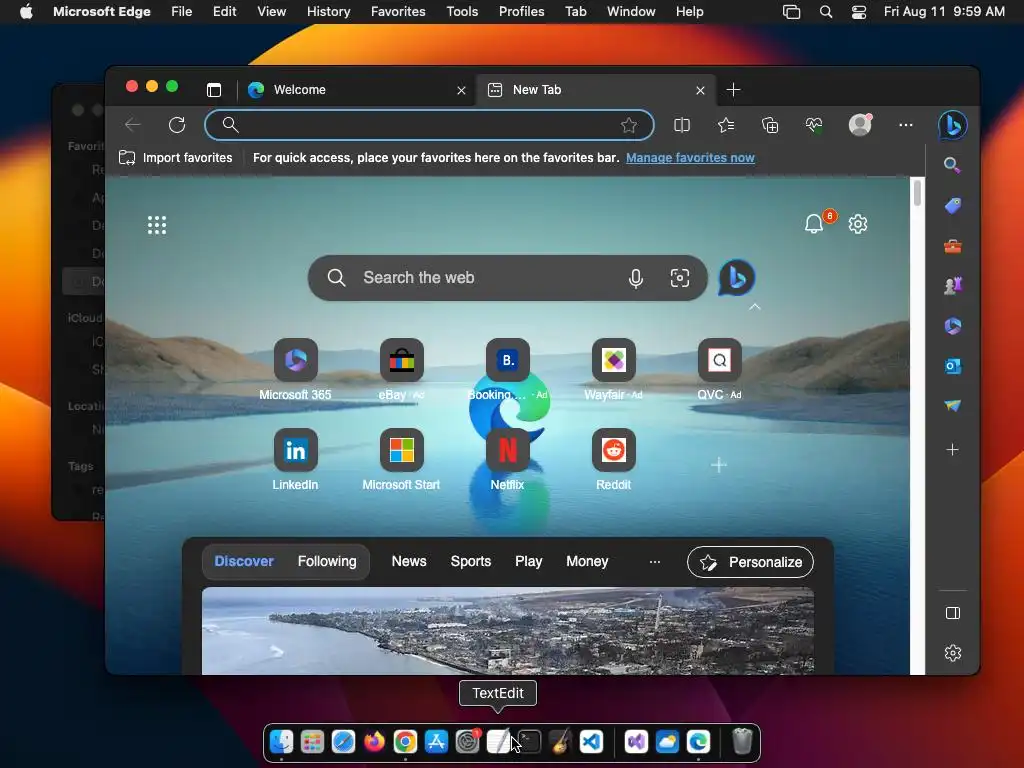Open macOS Control Center icon
Screen dimensions: 1024x768
pos(859,12)
